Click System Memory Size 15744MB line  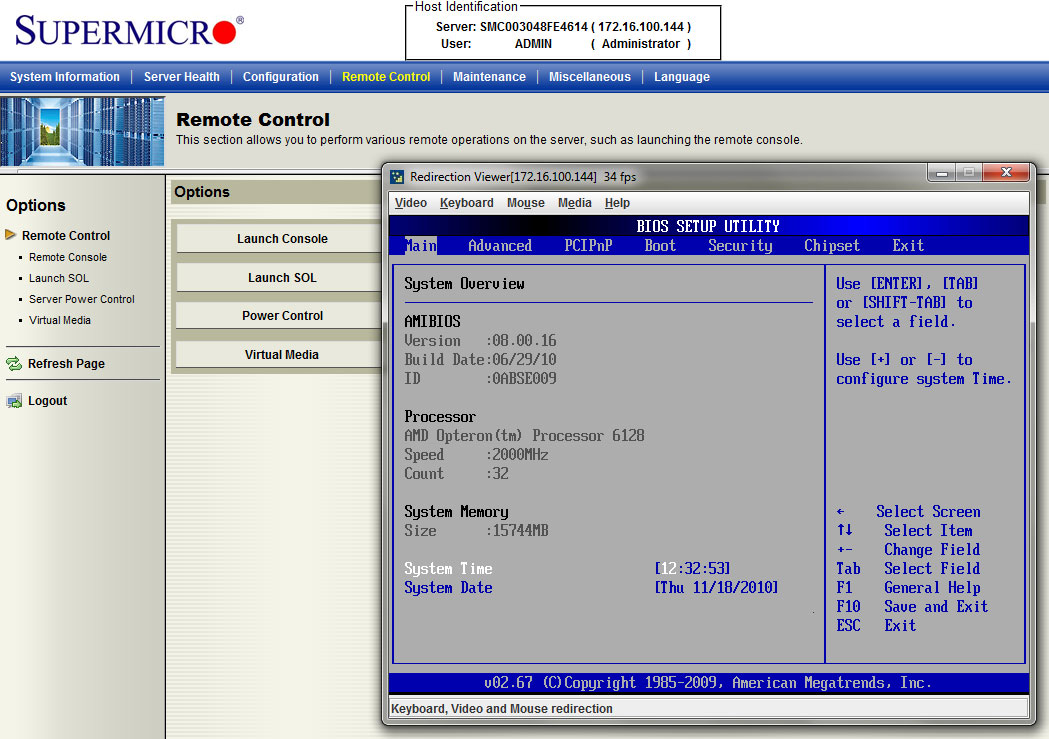(476, 530)
